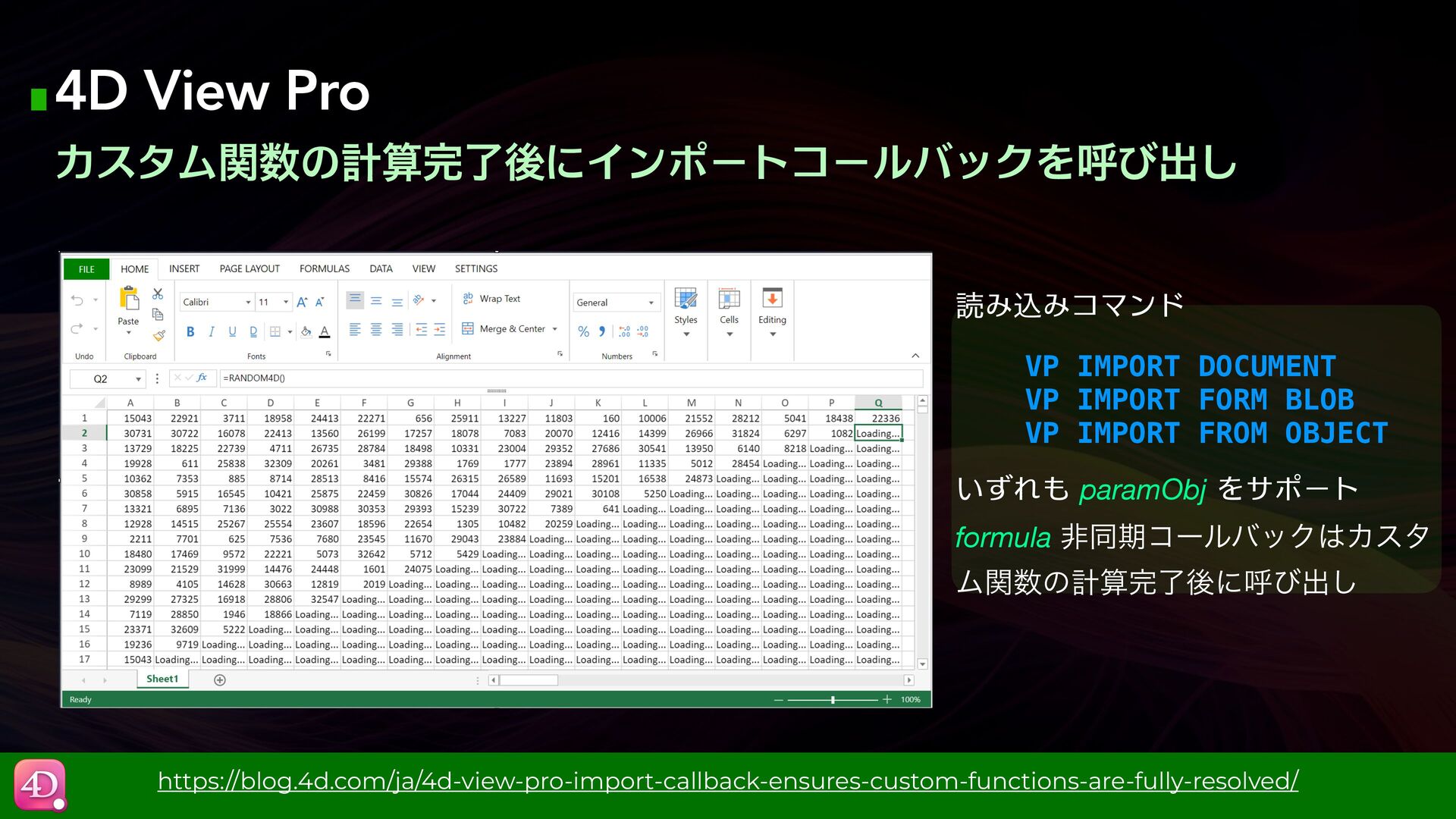The image size is (1456, 819).
Task: Switch to the DATA tab
Action: (x=381, y=269)
